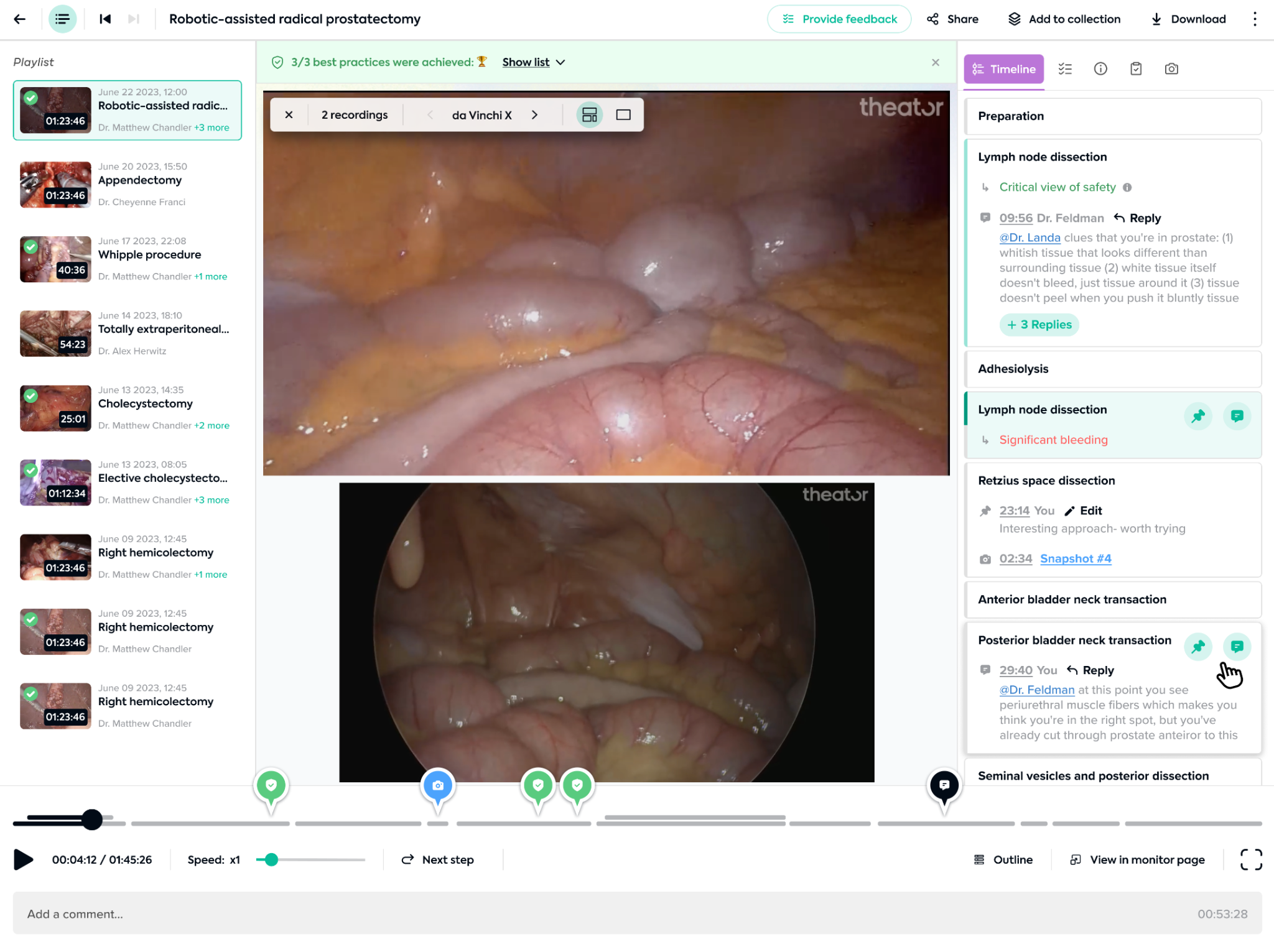Expand the 3 Replies thread

pos(1039,325)
